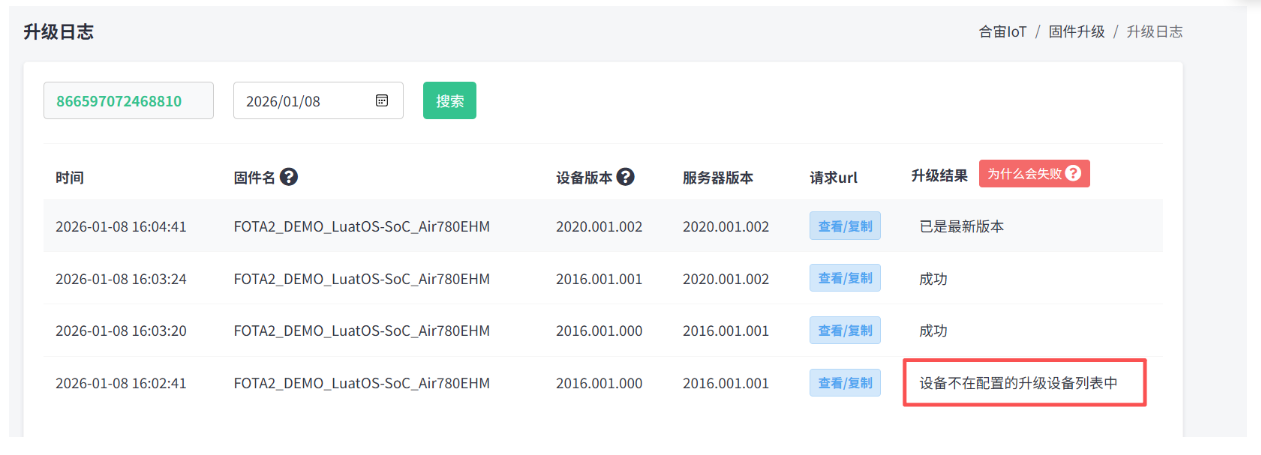Click the 服务器版本 column header

[x=718, y=178]
